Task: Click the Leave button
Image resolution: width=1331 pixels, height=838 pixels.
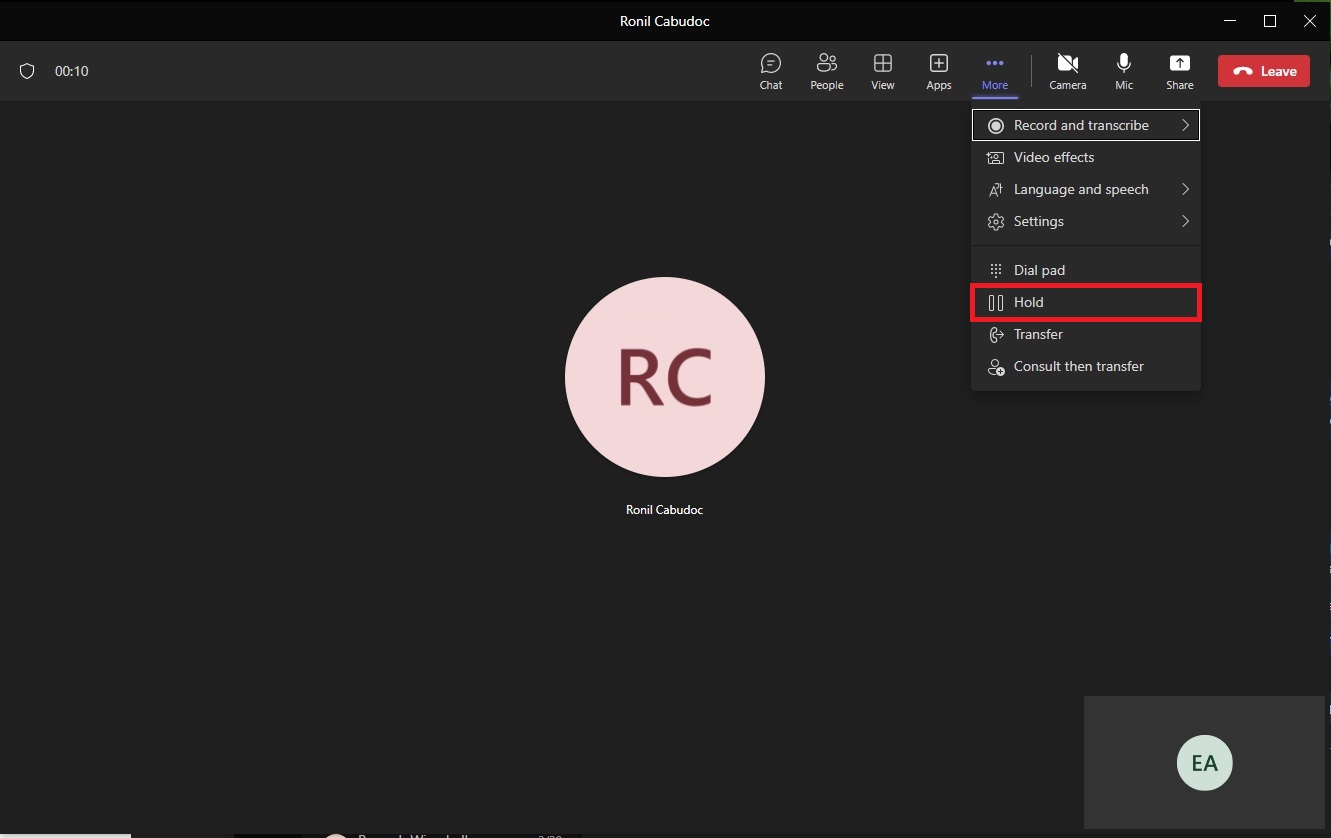Action: (x=1263, y=70)
